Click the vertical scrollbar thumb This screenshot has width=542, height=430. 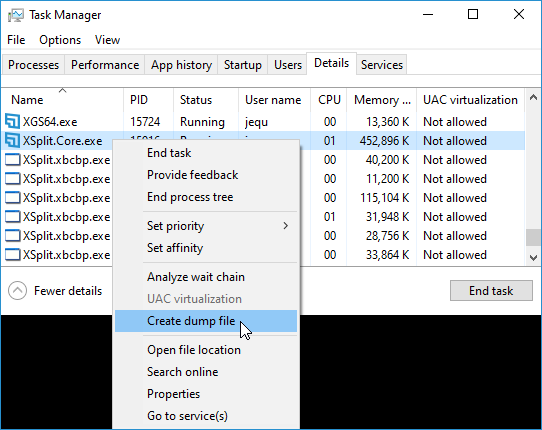pos(533,237)
